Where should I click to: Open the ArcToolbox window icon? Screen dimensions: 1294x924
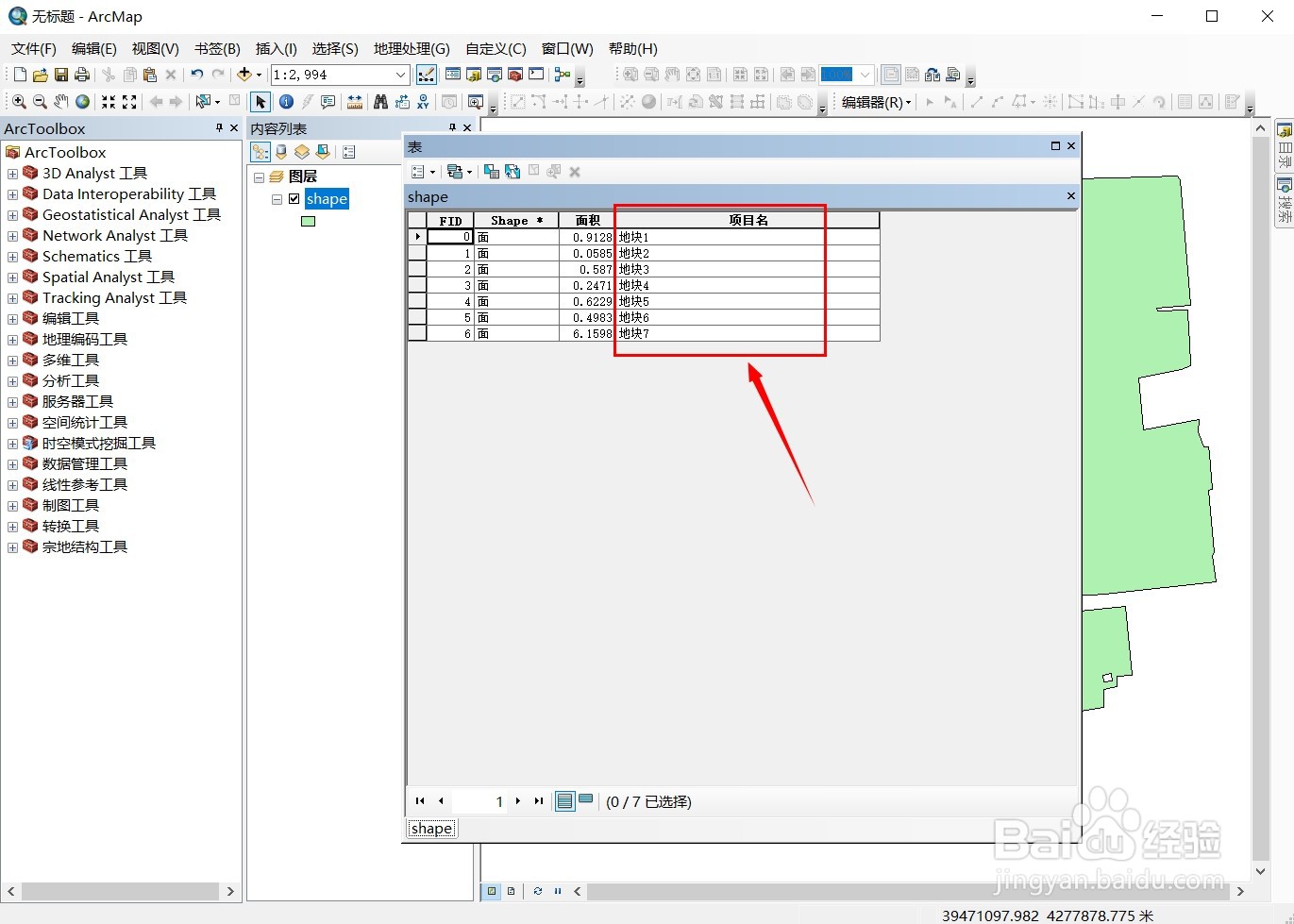pyautogui.click(x=515, y=75)
